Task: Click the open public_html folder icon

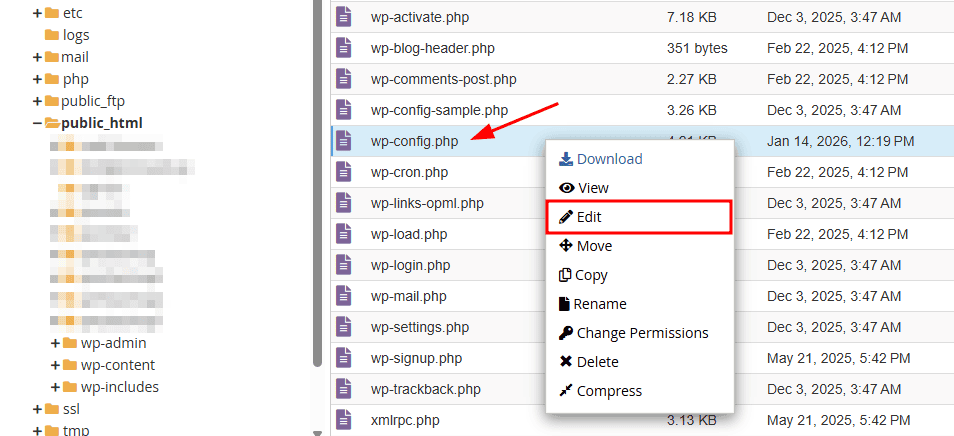Action: [x=52, y=123]
